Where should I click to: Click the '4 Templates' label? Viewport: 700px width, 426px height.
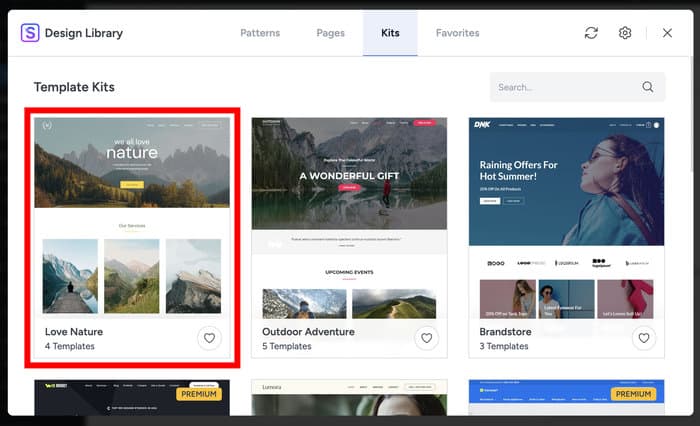point(70,346)
